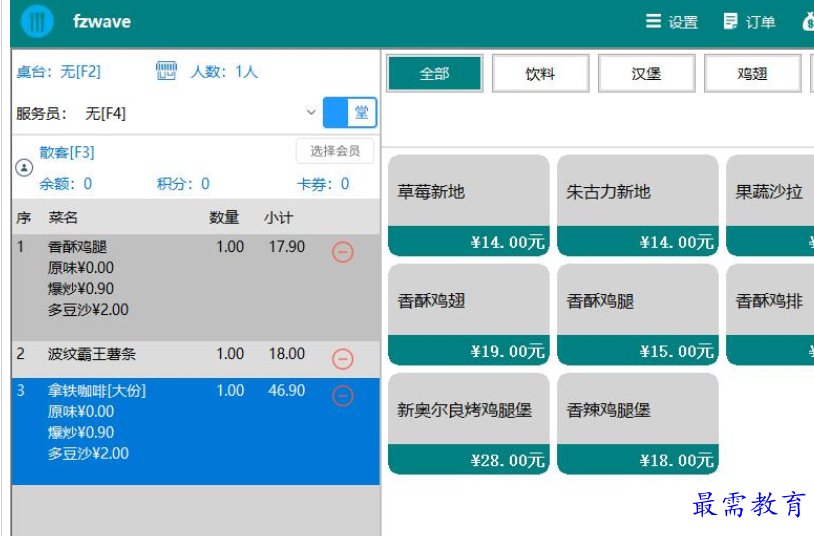Select the 饮料 category tab
The width and height of the screenshot is (814, 536).
click(x=540, y=73)
